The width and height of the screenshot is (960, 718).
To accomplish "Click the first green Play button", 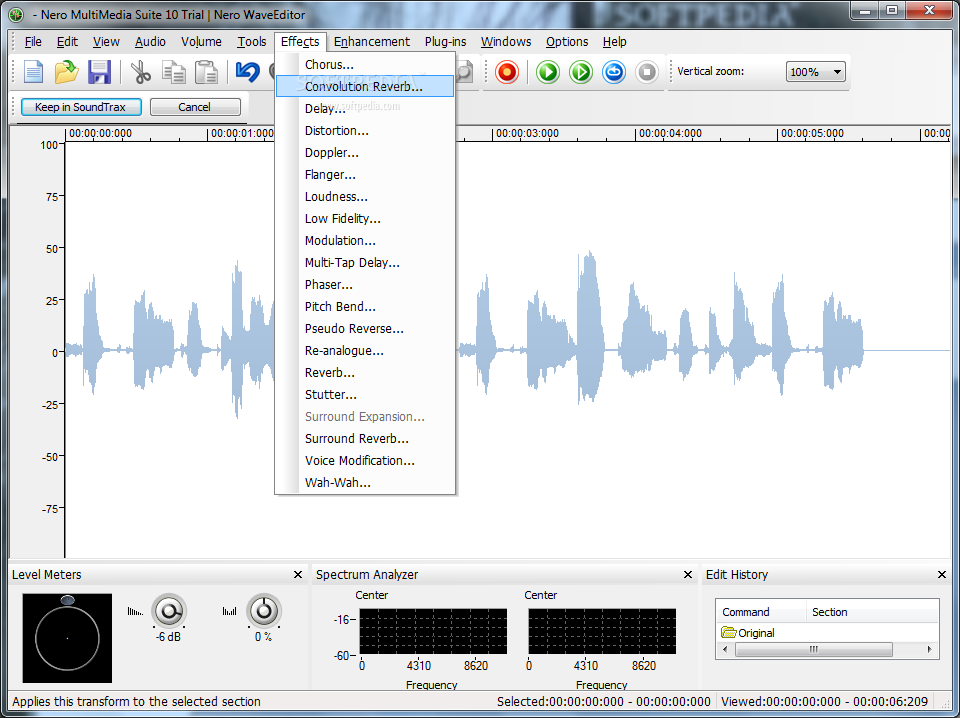I will coord(548,72).
